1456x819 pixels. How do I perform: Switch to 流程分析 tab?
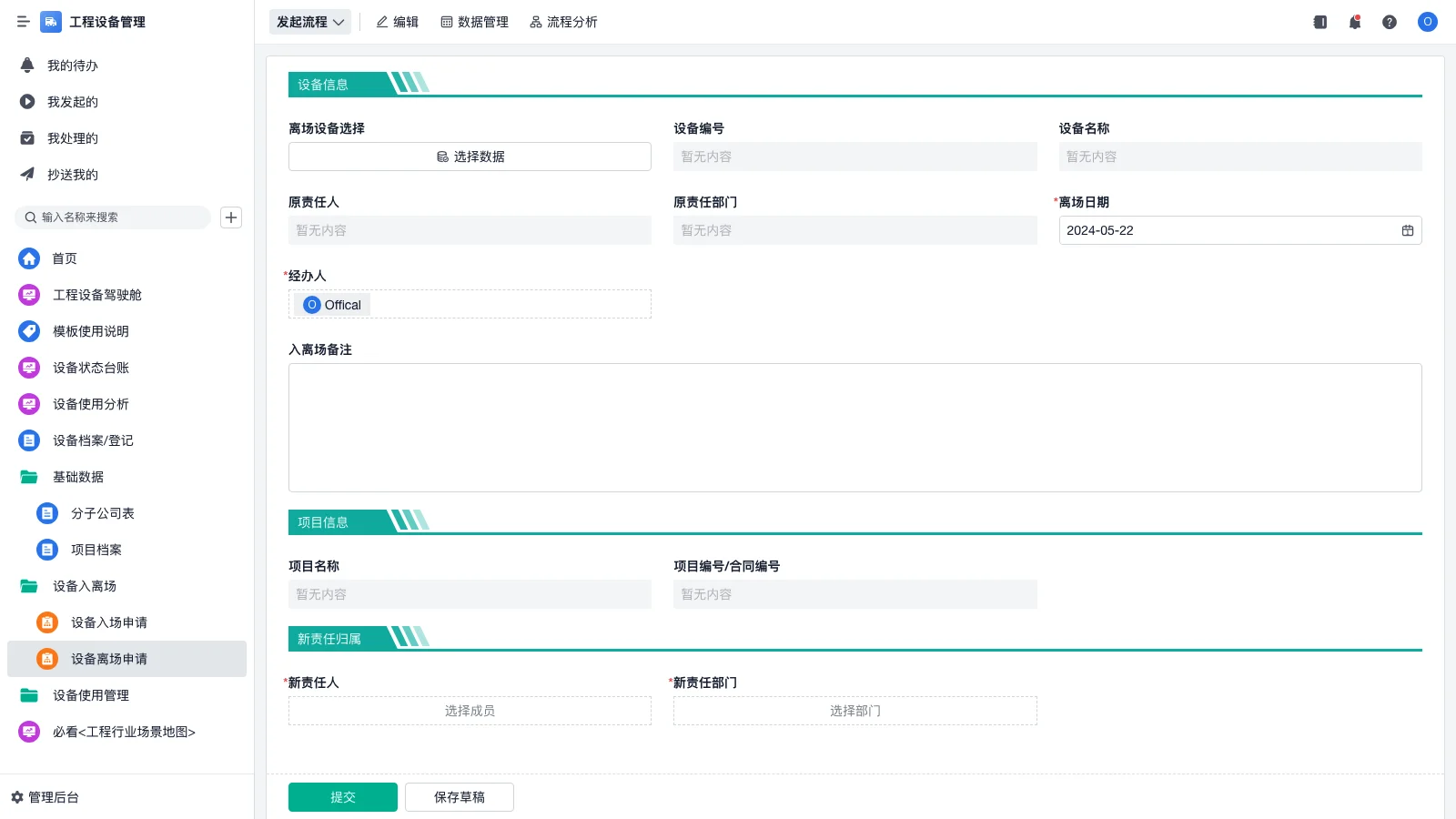click(563, 22)
